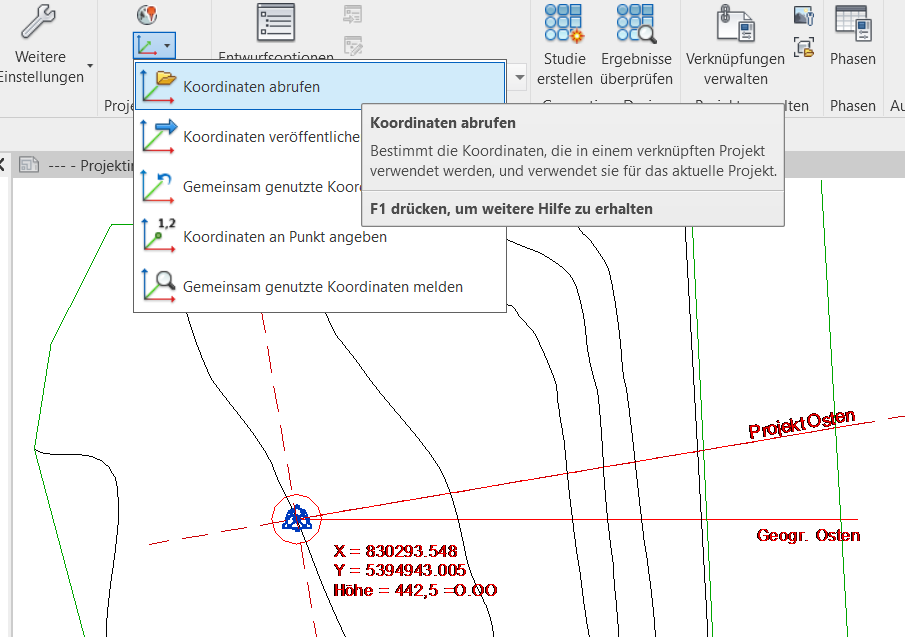
Task: Click the ProjektOsten axis label
Action: 801,423
